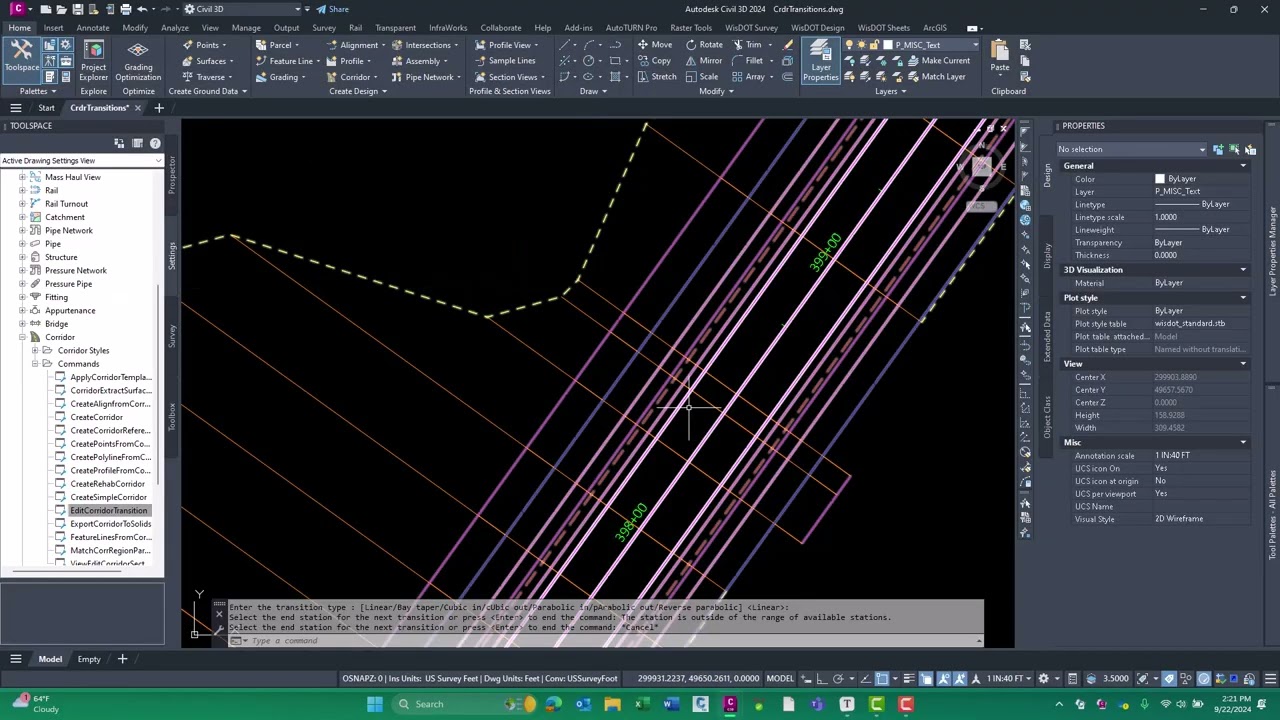The image size is (1280, 720).
Task: Select the Stretch tool
Action: [x=656, y=77]
